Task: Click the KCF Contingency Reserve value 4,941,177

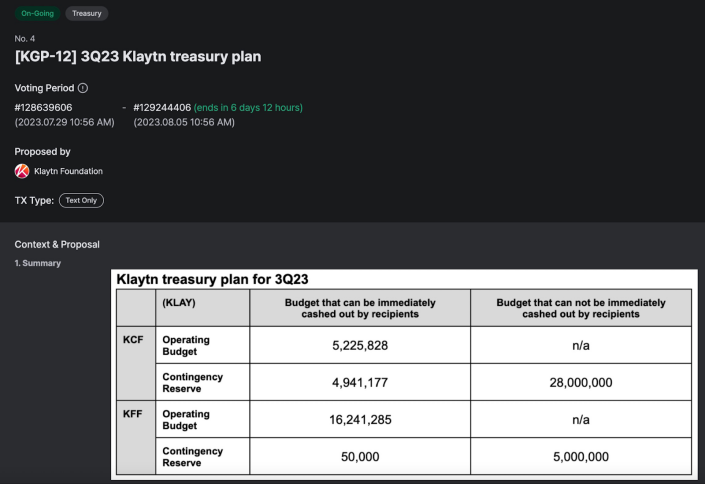Action: point(360,382)
